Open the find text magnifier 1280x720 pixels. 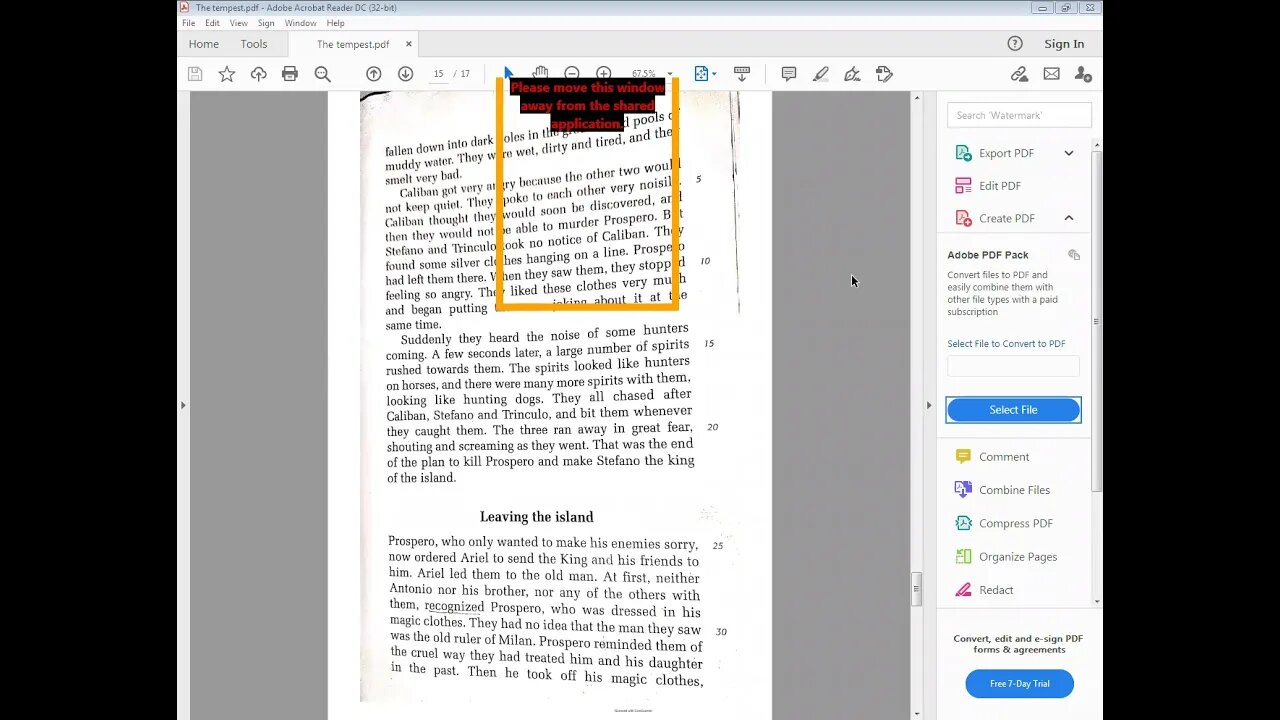(322, 74)
